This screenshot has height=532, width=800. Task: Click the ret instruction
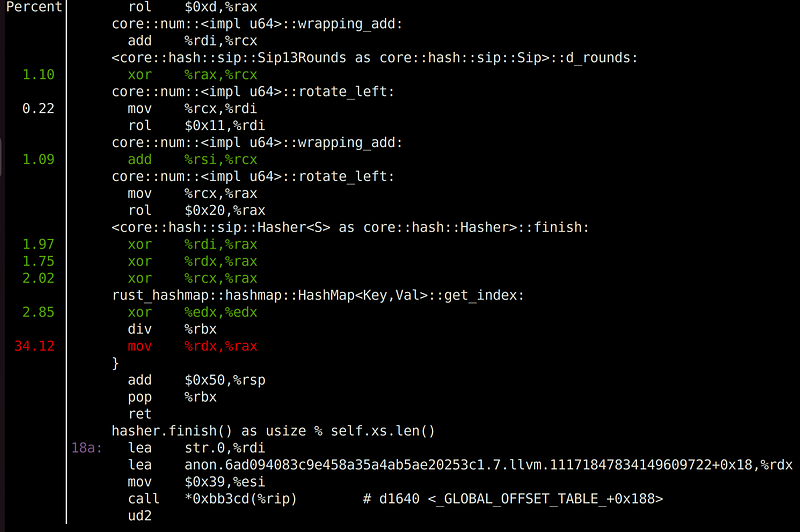pos(140,414)
